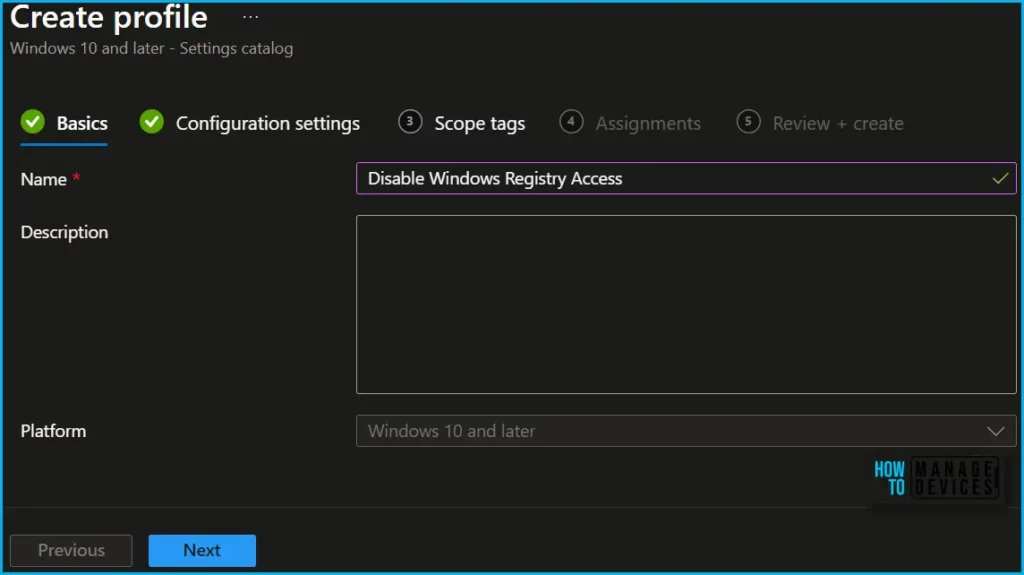This screenshot has width=1024, height=575.
Task: Open the Platform dropdown
Action: pyautogui.click(x=686, y=431)
